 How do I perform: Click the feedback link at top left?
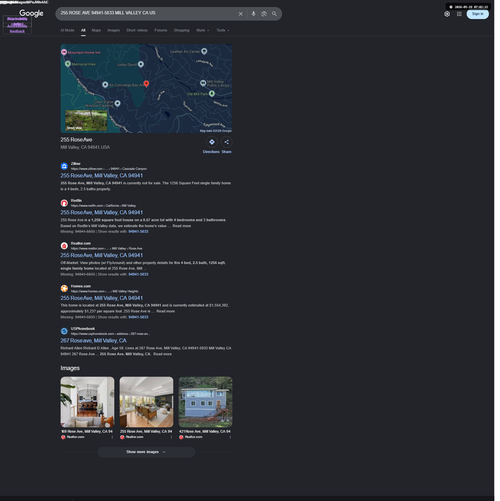(17, 31)
